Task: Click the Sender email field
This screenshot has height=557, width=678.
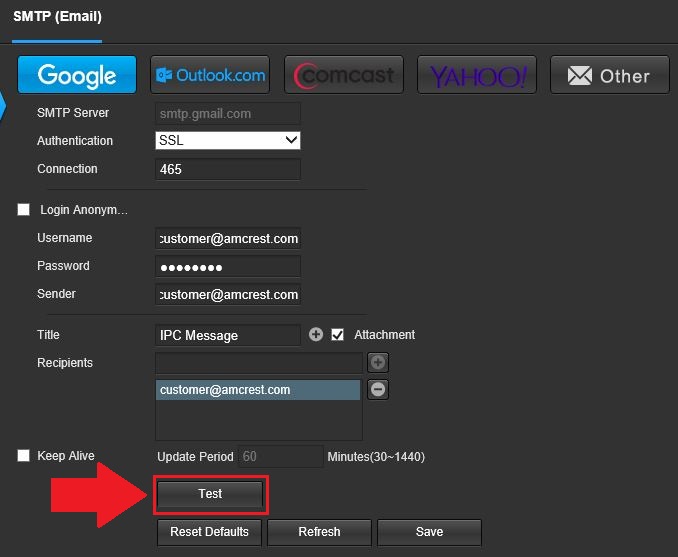Action: [x=228, y=295]
